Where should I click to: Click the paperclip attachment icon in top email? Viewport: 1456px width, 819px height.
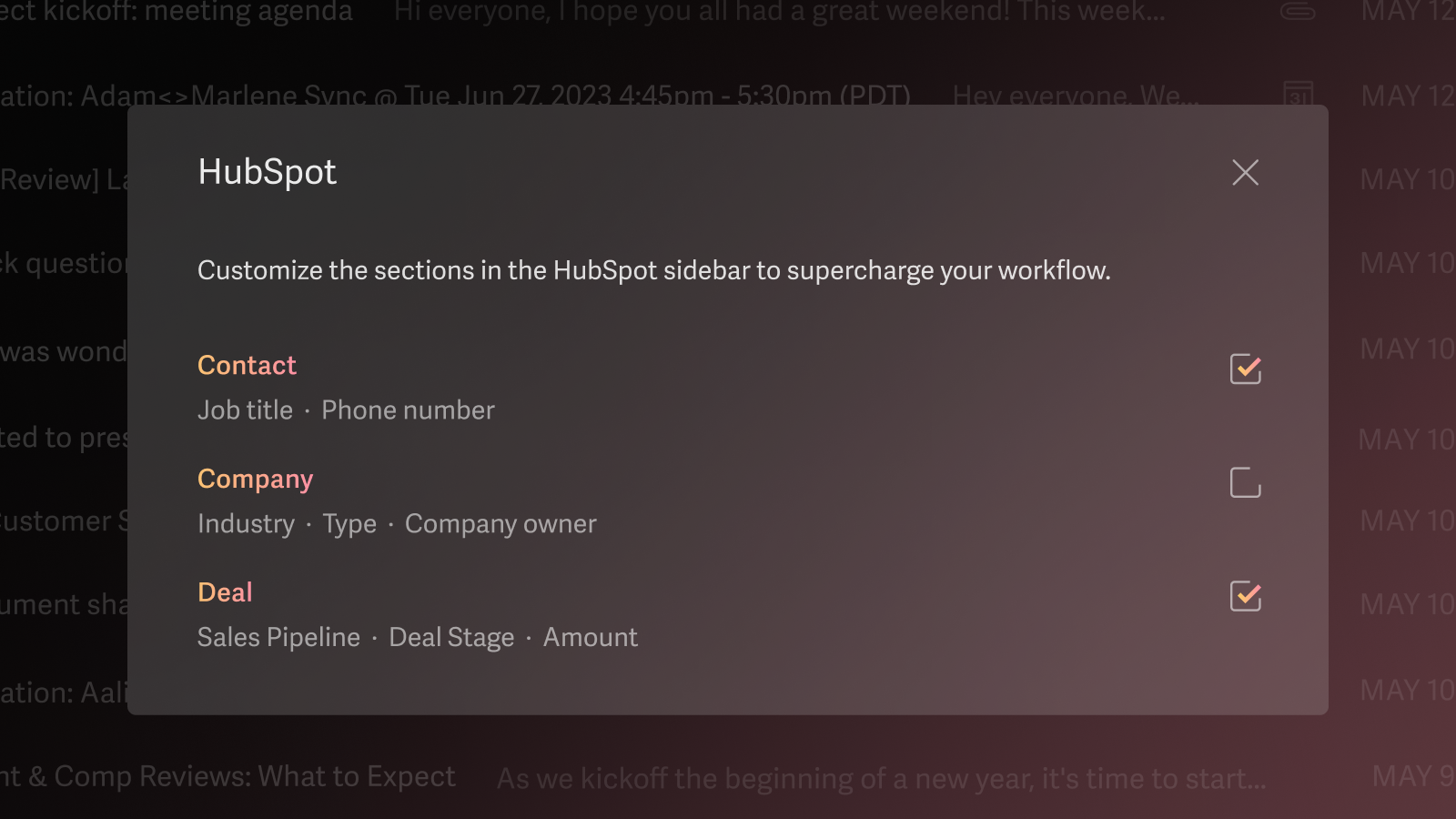1298,12
